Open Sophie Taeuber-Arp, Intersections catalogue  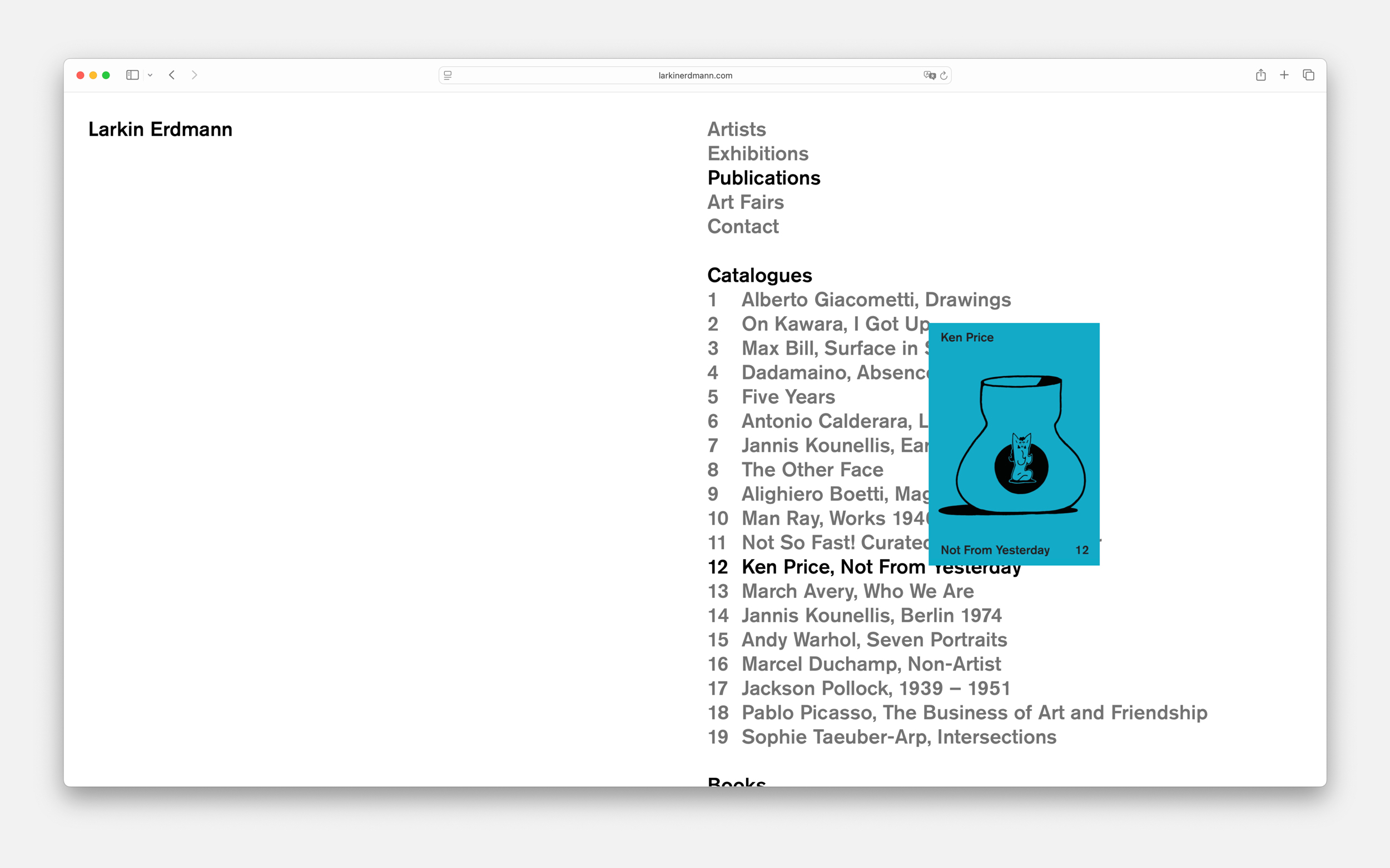tap(898, 736)
